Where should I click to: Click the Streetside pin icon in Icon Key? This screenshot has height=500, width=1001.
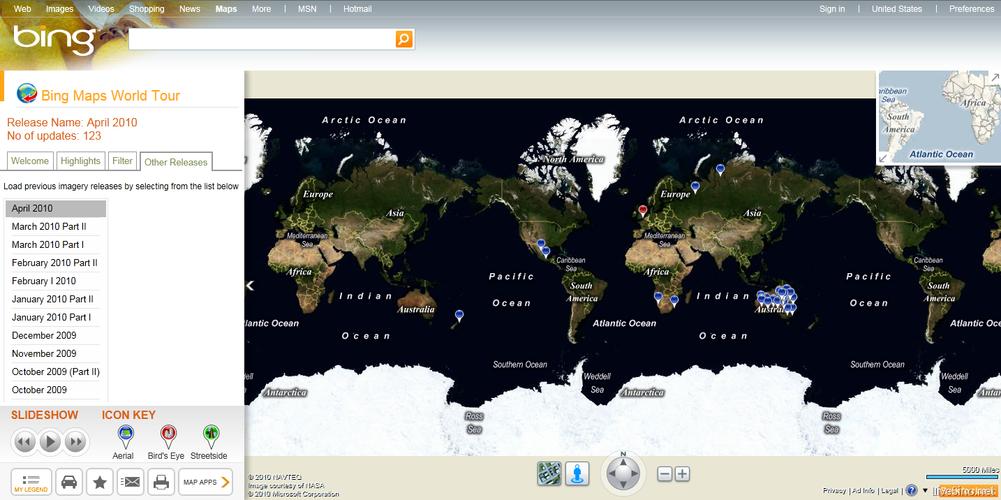[211, 436]
